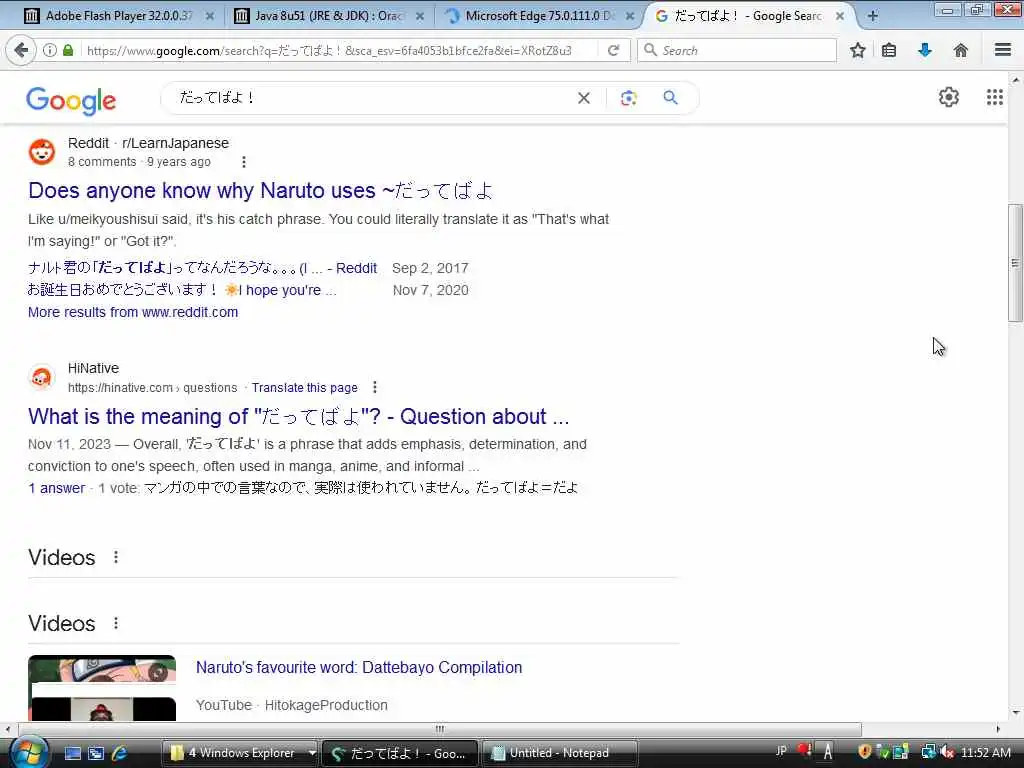Show site information for google.com
Image resolution: width=1024 pixels, height=768 pixels.
(x=50, y=50)
